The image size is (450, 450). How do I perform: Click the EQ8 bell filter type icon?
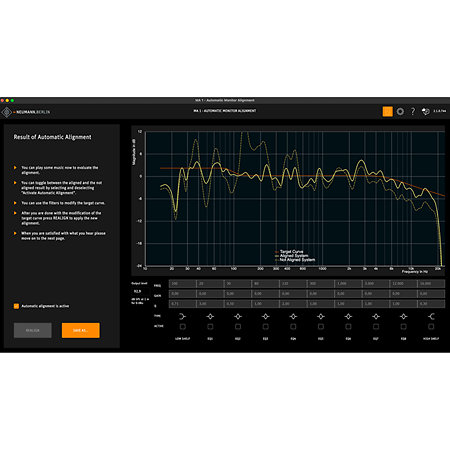403,316
